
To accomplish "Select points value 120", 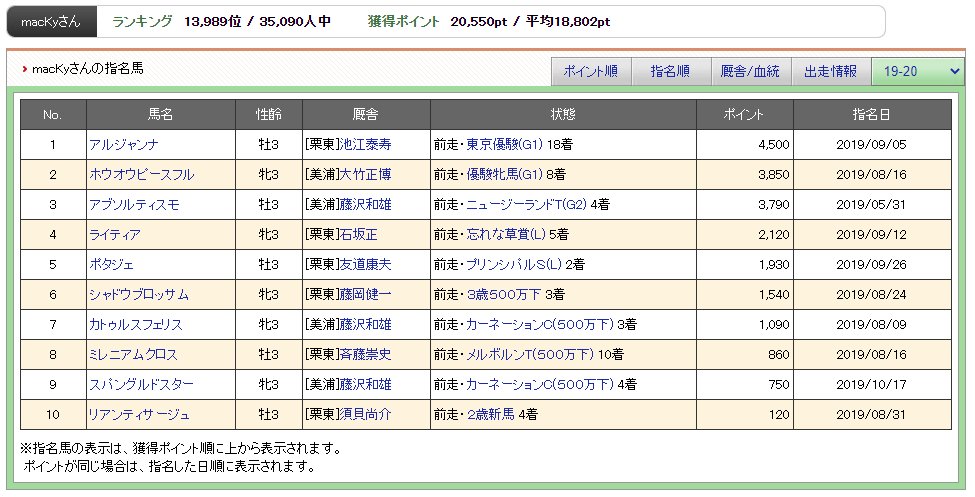I will point(779,414).
